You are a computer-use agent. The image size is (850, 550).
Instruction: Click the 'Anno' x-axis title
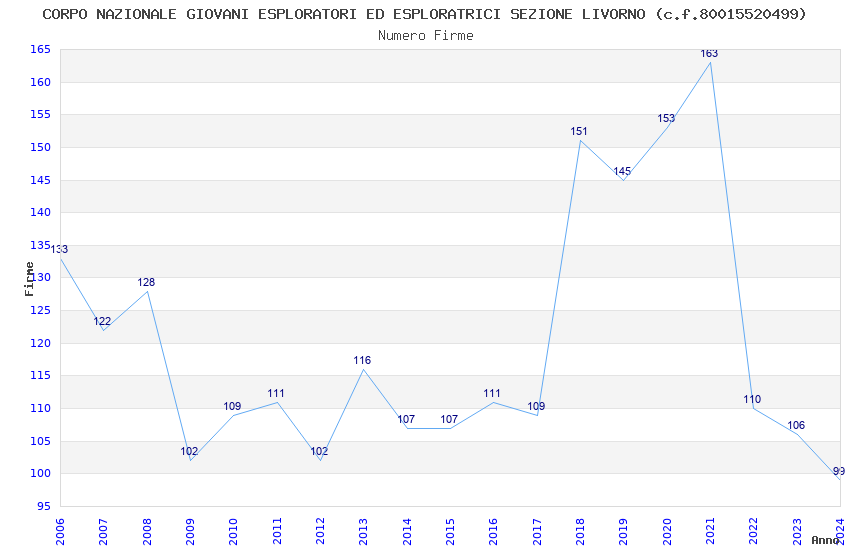click(825, 540)
